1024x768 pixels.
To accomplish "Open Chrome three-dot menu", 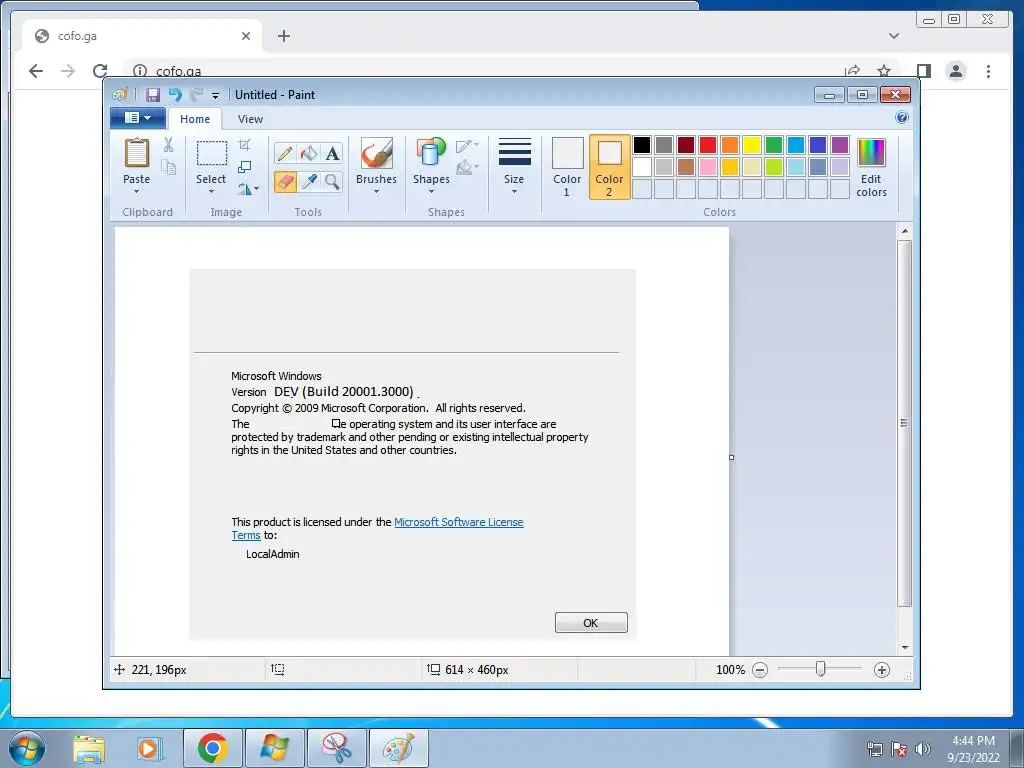I will click(x=988, y=71).
